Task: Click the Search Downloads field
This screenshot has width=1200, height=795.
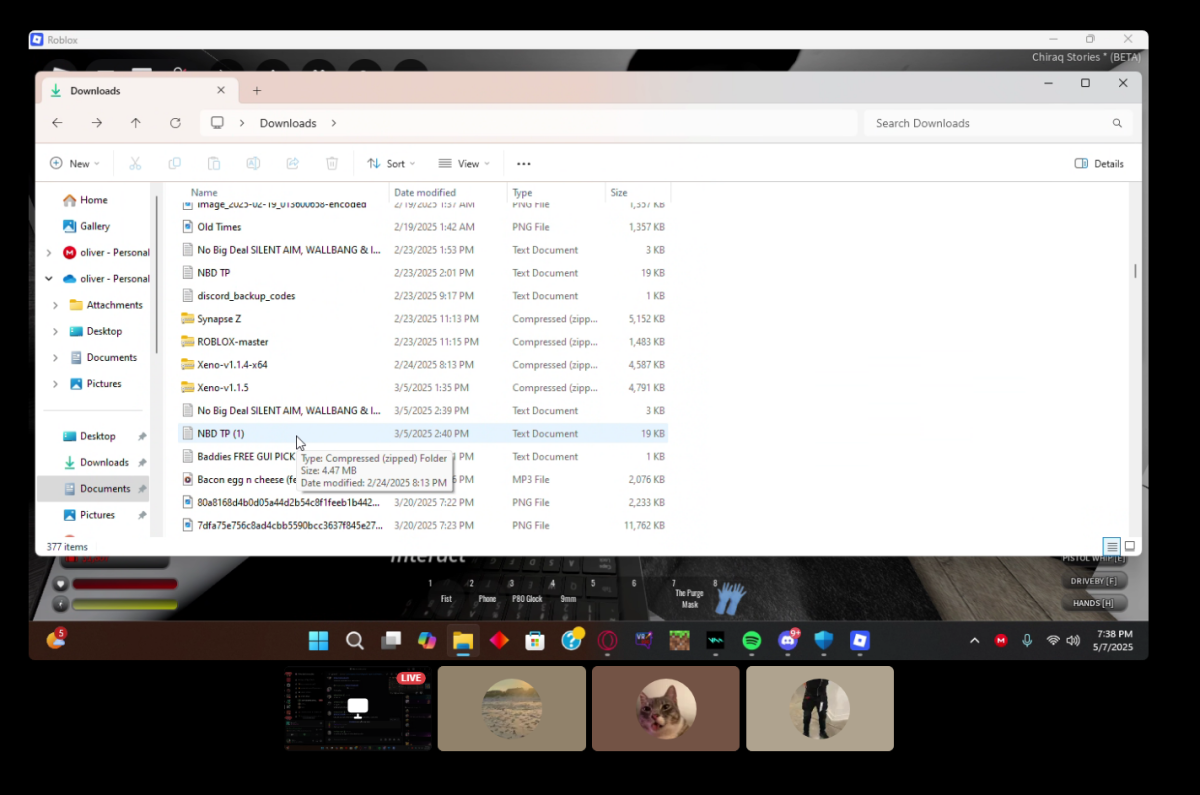Action: click(998, 123)
